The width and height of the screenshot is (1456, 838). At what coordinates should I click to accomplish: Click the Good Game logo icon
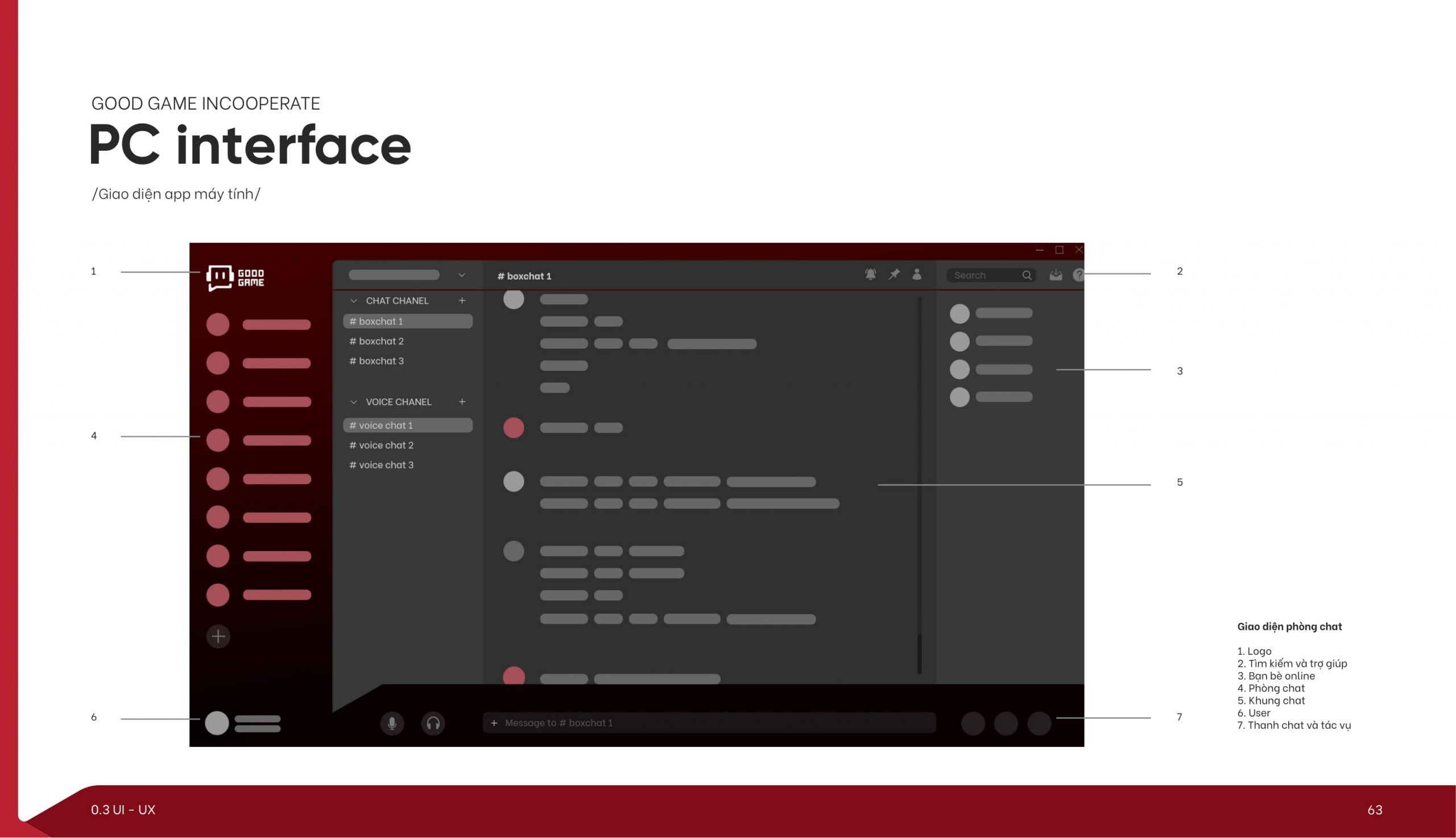pos(223,277)
